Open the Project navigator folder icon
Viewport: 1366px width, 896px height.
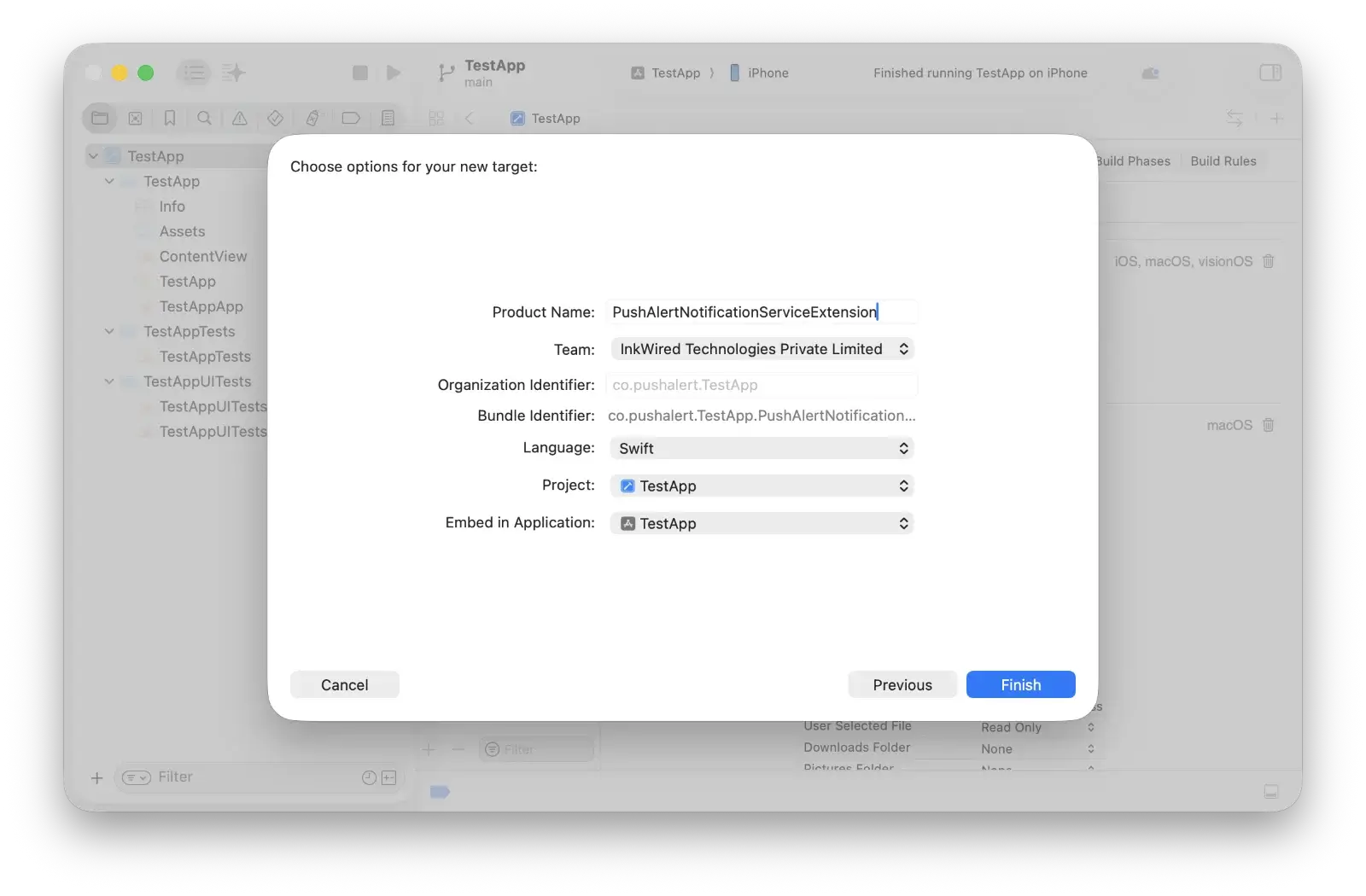(x=100, y=119)
